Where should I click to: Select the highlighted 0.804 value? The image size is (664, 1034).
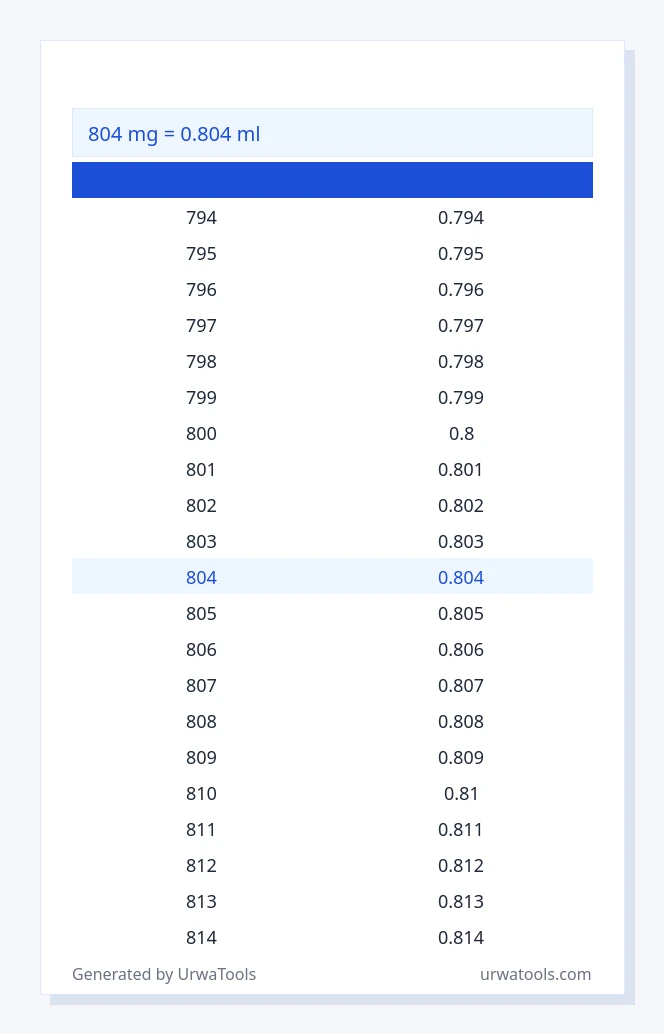pyautogui.click(x=461, y=578)
